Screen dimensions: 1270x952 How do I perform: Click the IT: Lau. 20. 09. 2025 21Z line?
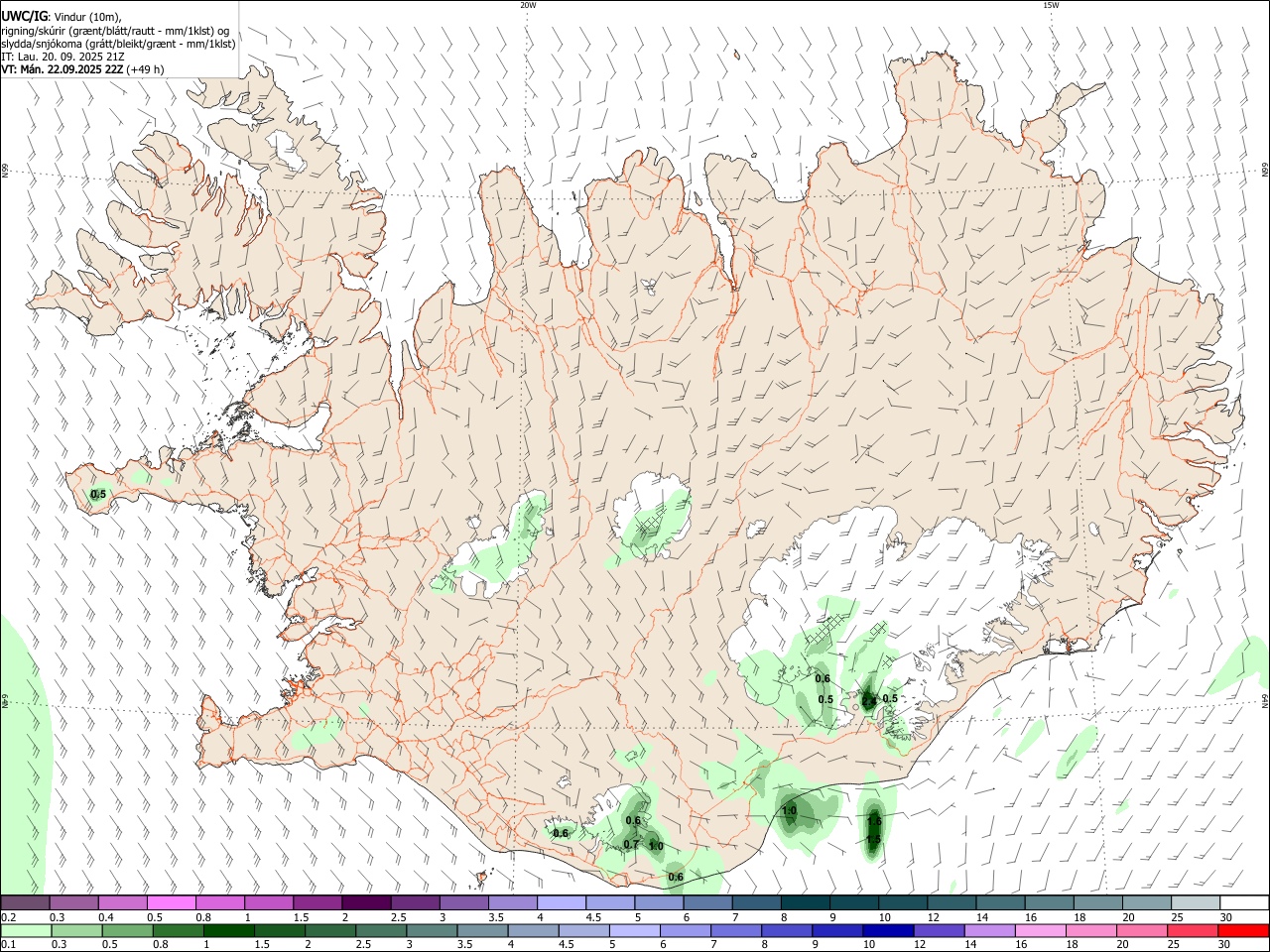point(63,57)
